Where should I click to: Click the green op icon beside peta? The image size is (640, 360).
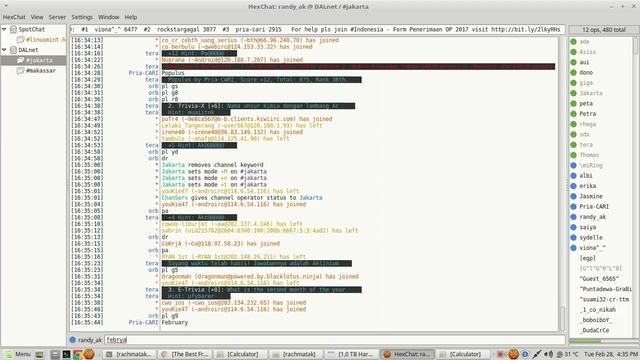coord(573,103)
